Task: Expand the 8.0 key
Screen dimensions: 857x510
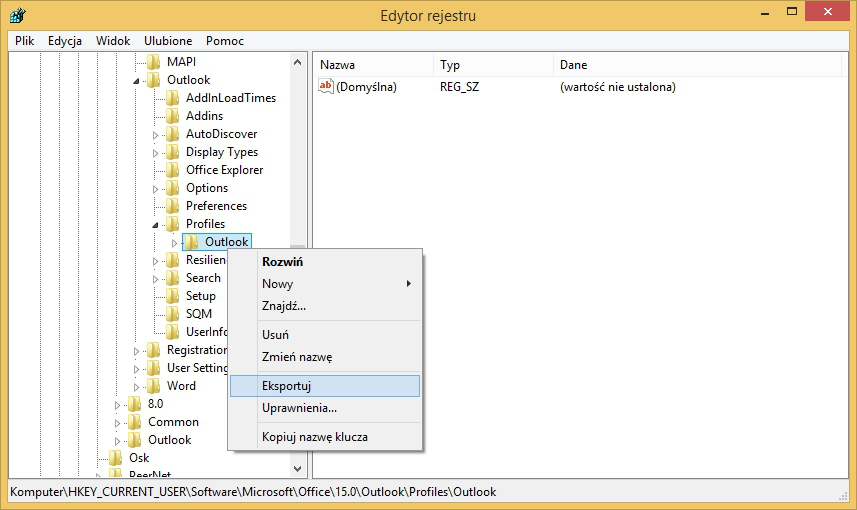Action: tap(117, 405)
